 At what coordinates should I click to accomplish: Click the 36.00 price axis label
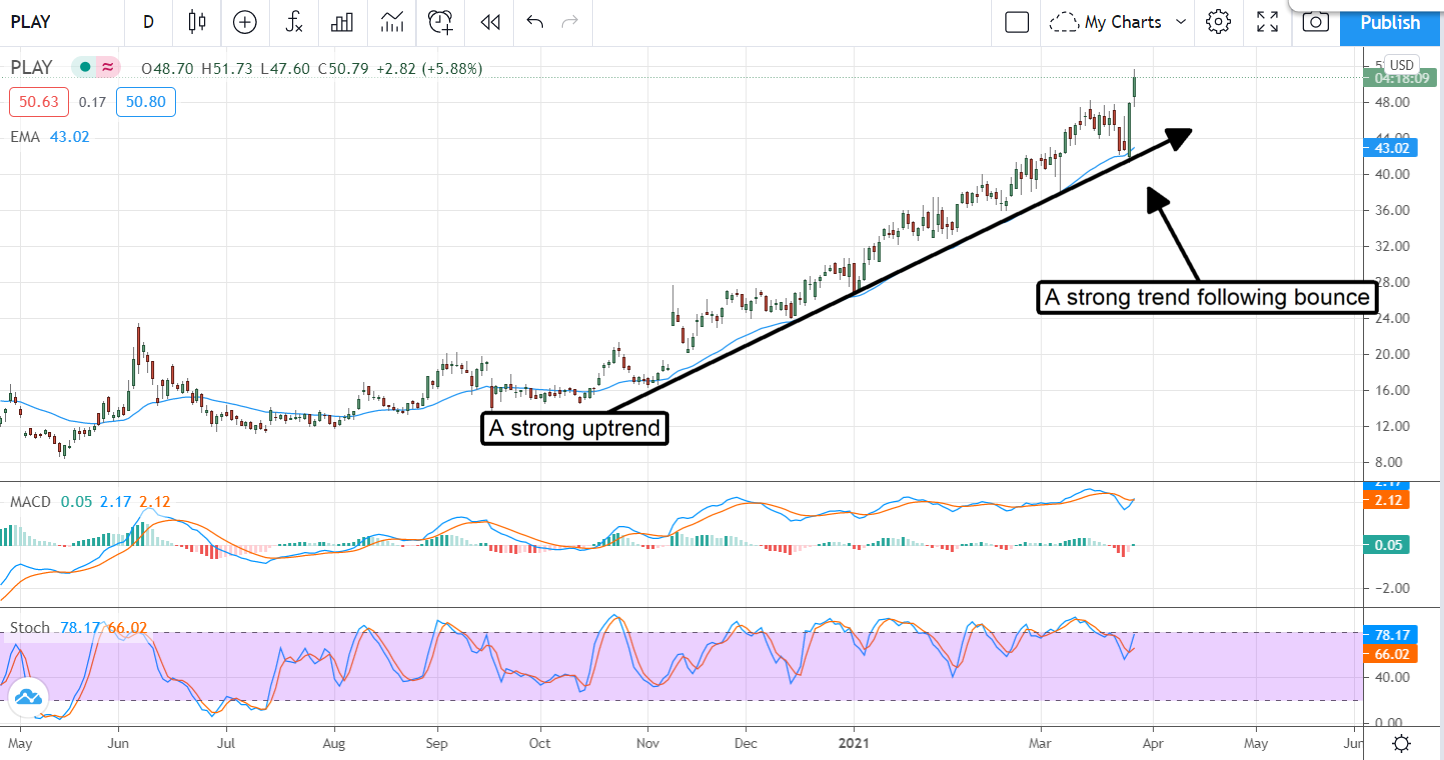pos(1393,210)
